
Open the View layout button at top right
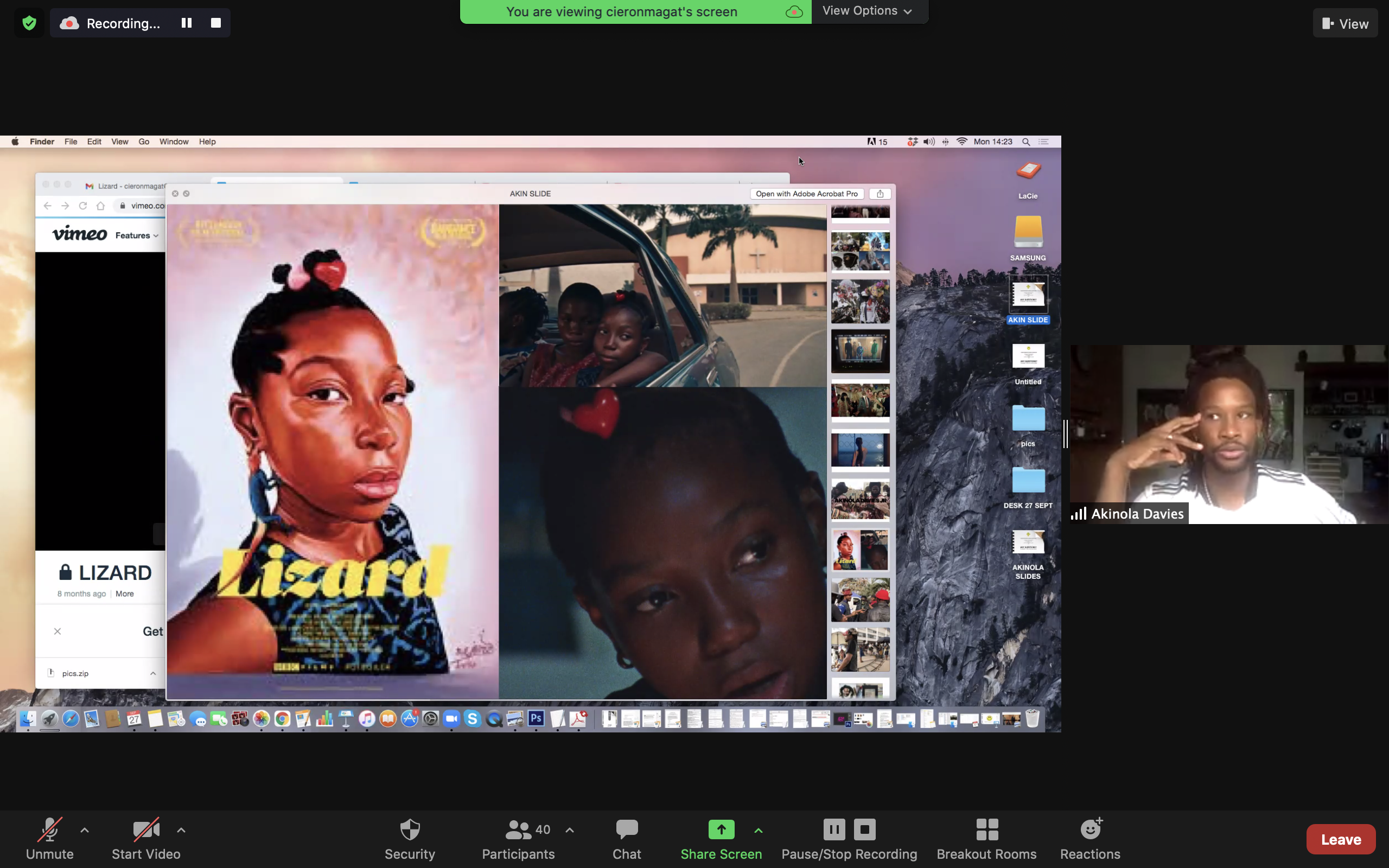pos(1345,23)
